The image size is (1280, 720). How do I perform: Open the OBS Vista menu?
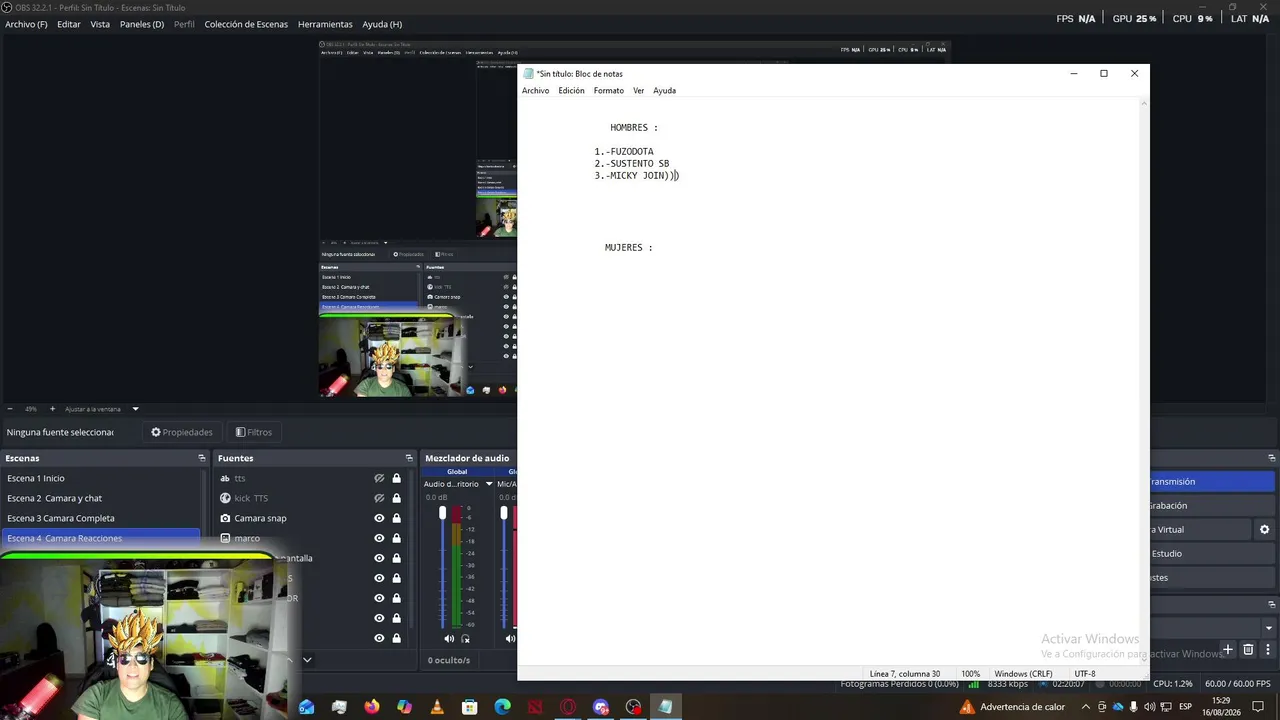[x=100, y=24]
